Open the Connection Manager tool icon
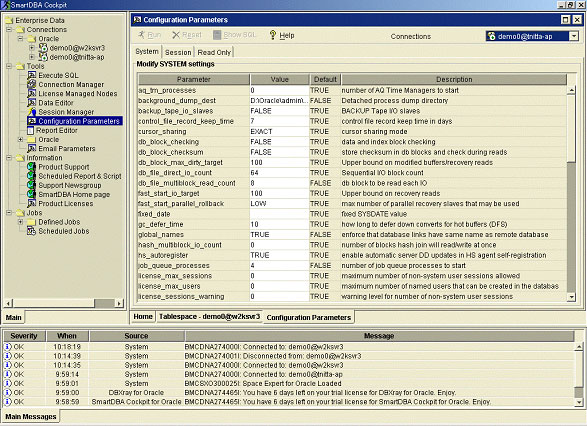Image resolution: width=587 pixels, height=426 pixels. point(32,84)
